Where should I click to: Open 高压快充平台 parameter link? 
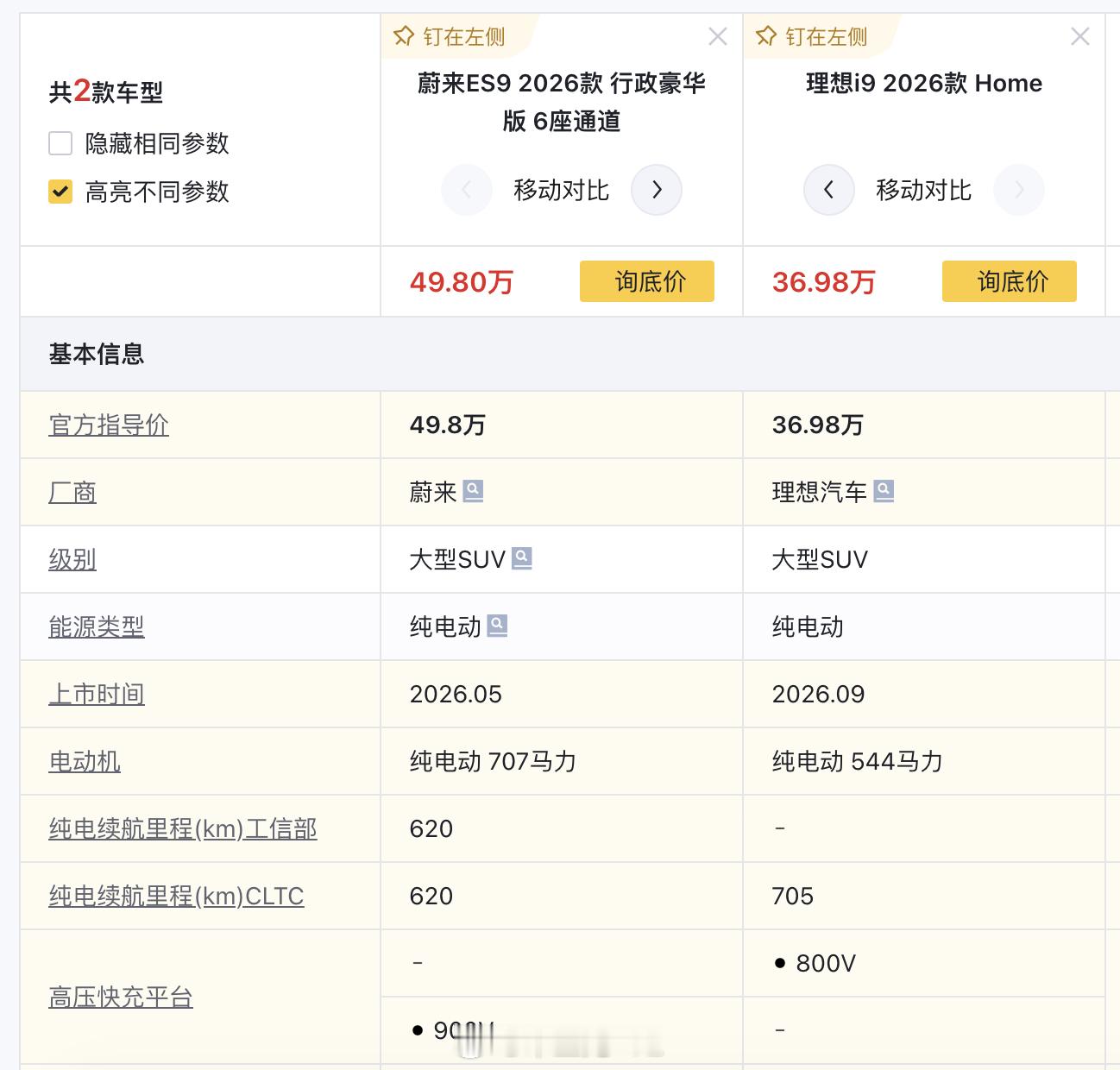121,998
